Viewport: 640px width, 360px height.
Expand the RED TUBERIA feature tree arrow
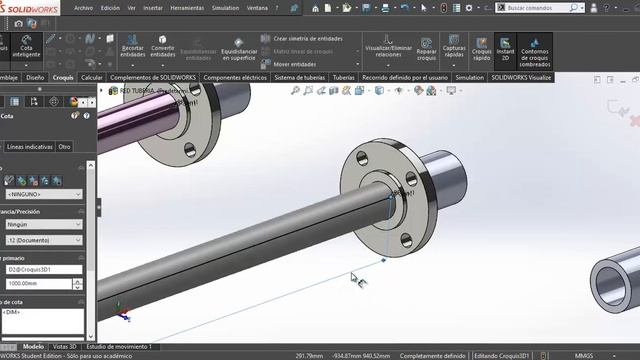click(x=102, y=90)
